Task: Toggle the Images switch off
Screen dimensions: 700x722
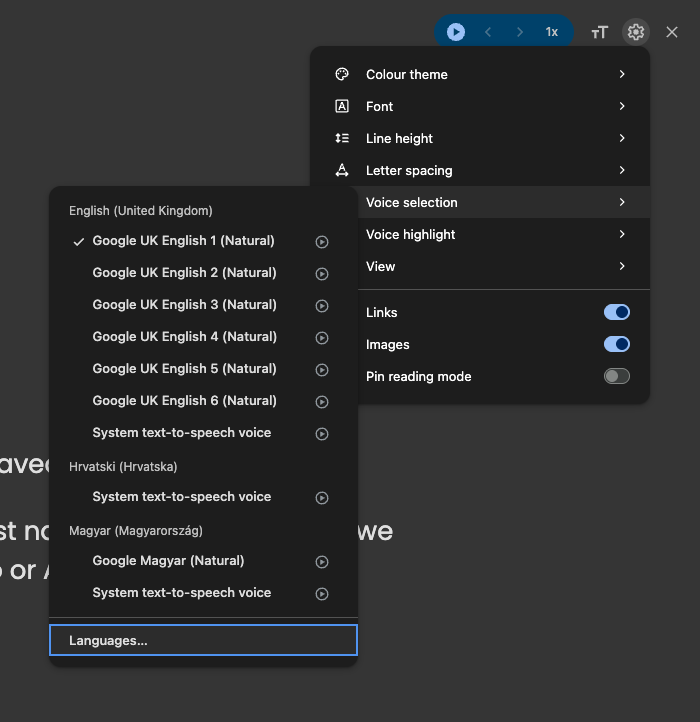Action: (617, 344)
